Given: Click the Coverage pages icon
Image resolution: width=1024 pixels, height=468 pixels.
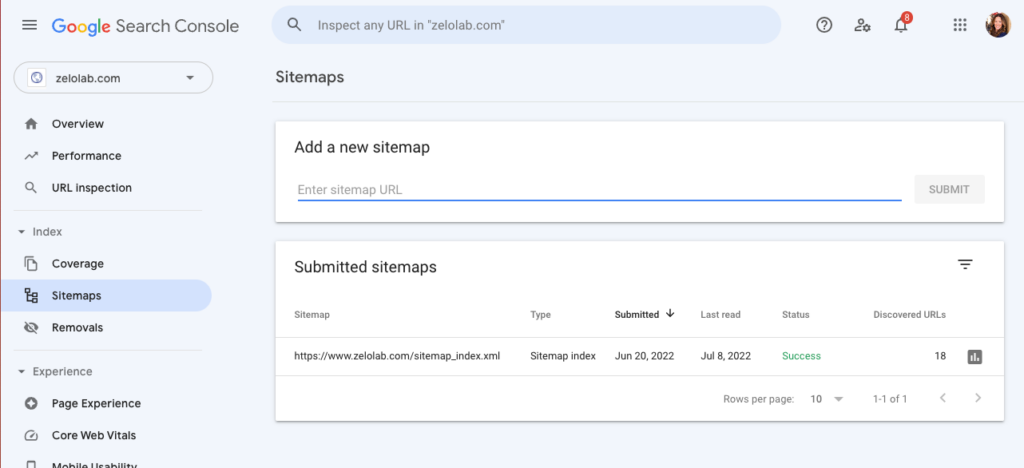Looking at the screenshot, I should click(31, 264).
